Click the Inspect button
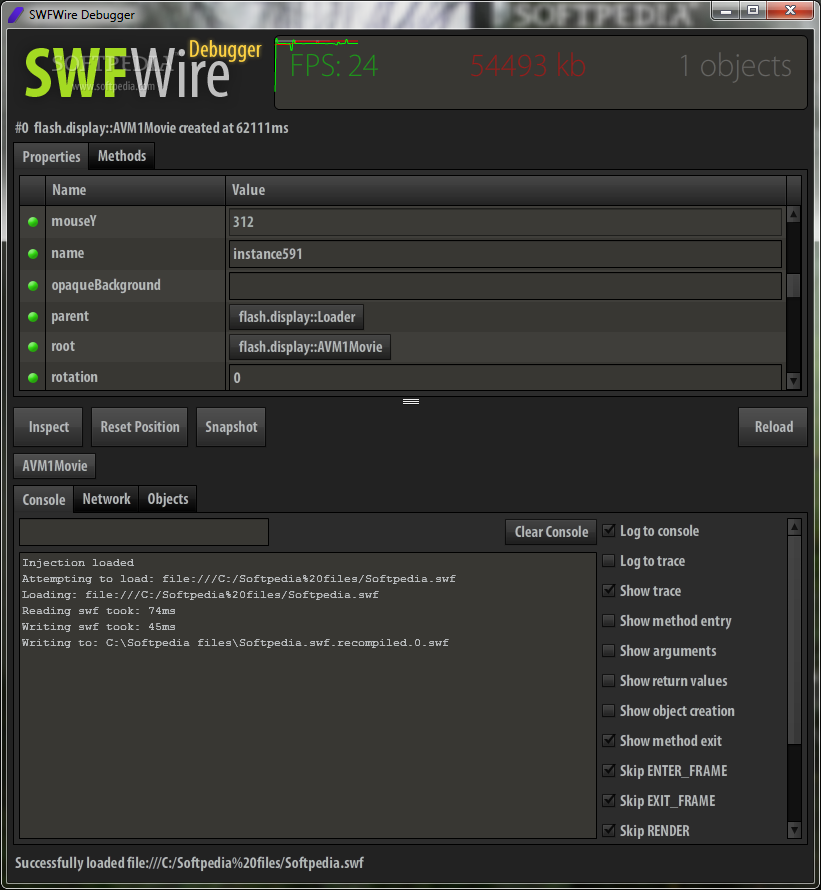821x890 pixels. [48, 427]
